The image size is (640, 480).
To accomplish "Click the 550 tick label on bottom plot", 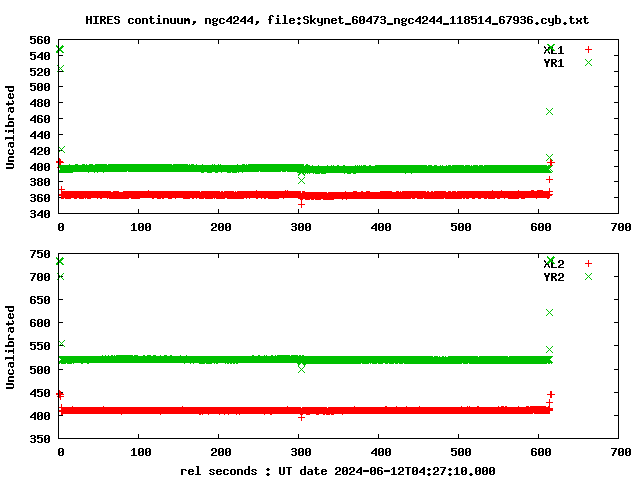I will click(x=40, y=346).
